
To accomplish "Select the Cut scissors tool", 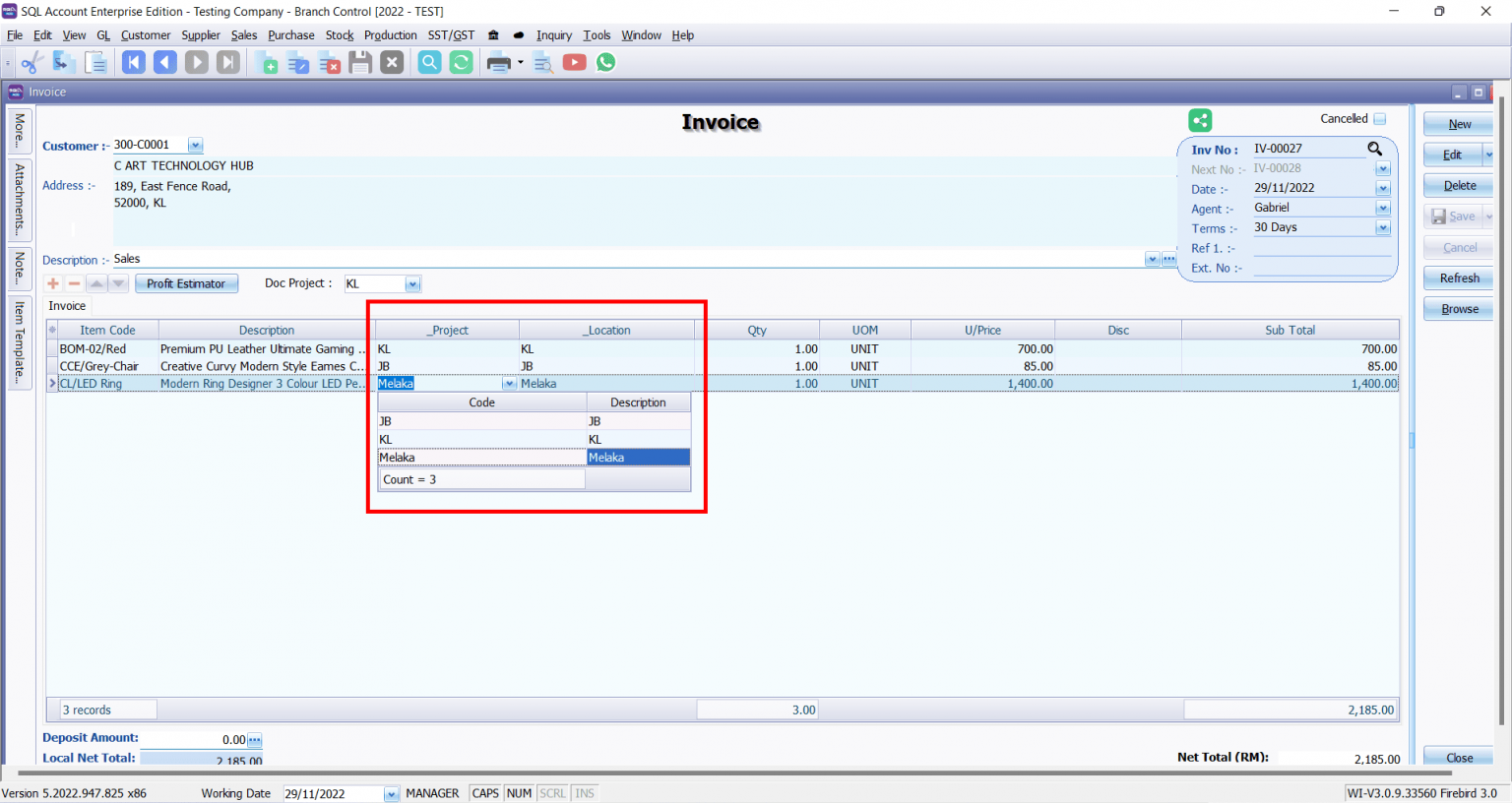I will click(31, 62).
